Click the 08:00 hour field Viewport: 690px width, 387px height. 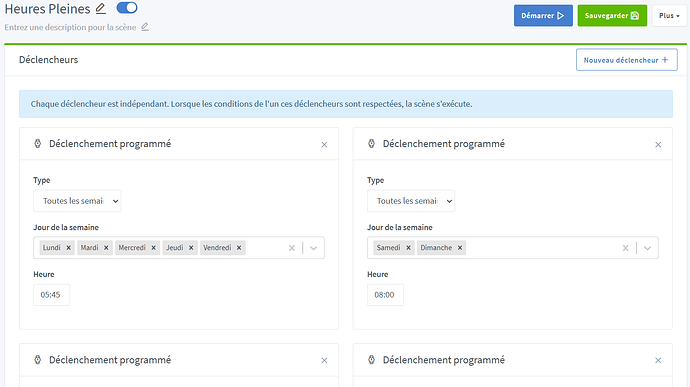click(x=385, y=295)
